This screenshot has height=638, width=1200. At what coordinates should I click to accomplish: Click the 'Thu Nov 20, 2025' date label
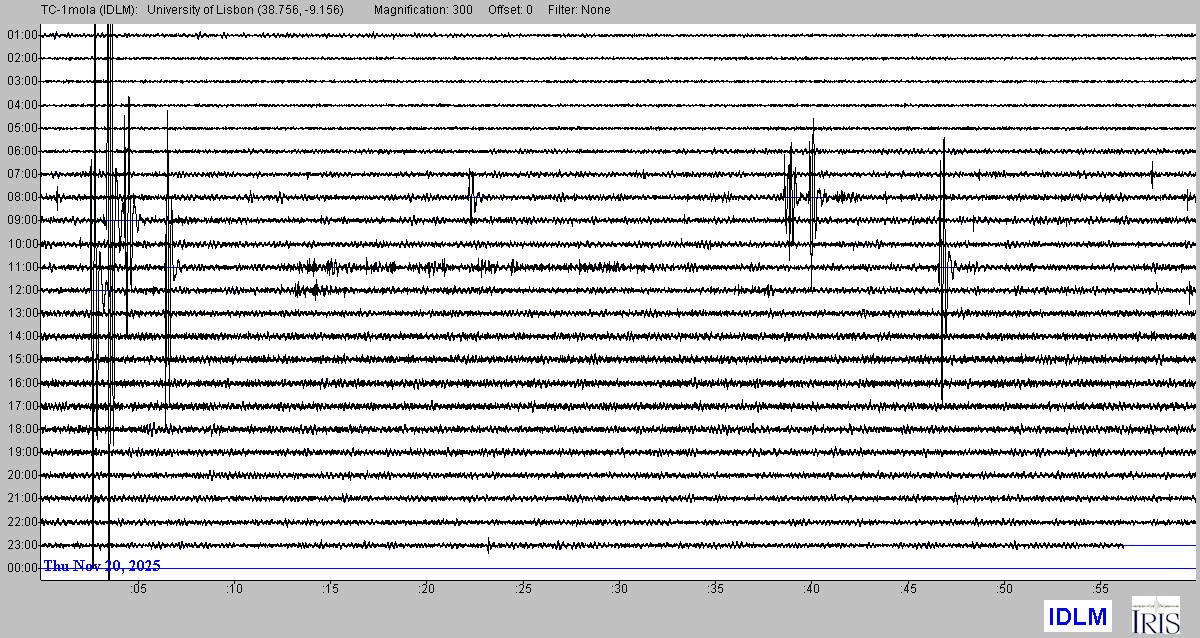click(101, 566)
